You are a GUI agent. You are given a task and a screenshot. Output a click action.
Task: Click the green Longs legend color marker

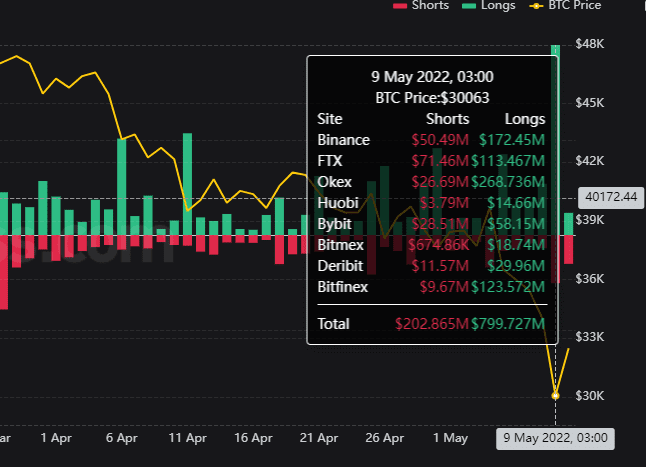click(469, 6)
